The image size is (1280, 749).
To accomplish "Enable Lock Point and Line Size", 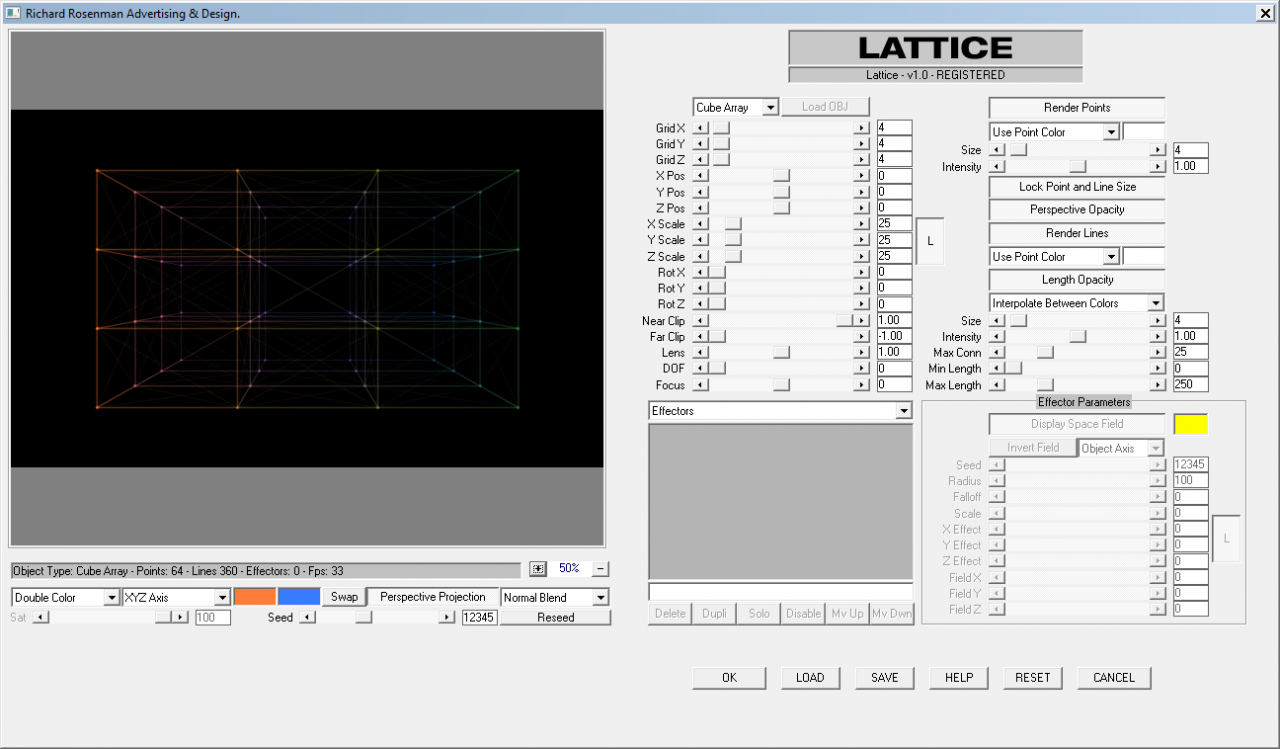I will (x=1076, y=186).
